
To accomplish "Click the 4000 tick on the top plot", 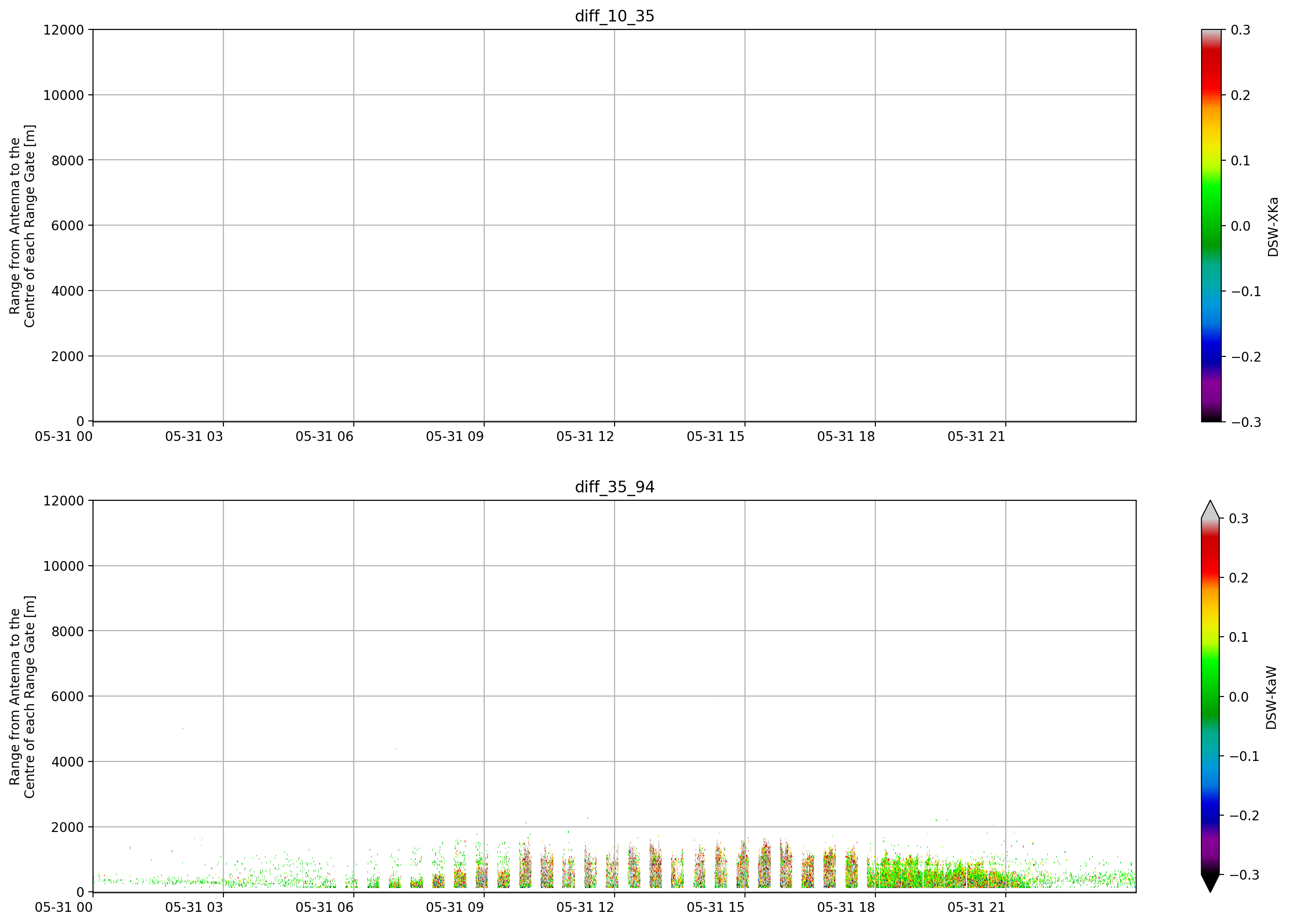I will click(x=68, y=291).
